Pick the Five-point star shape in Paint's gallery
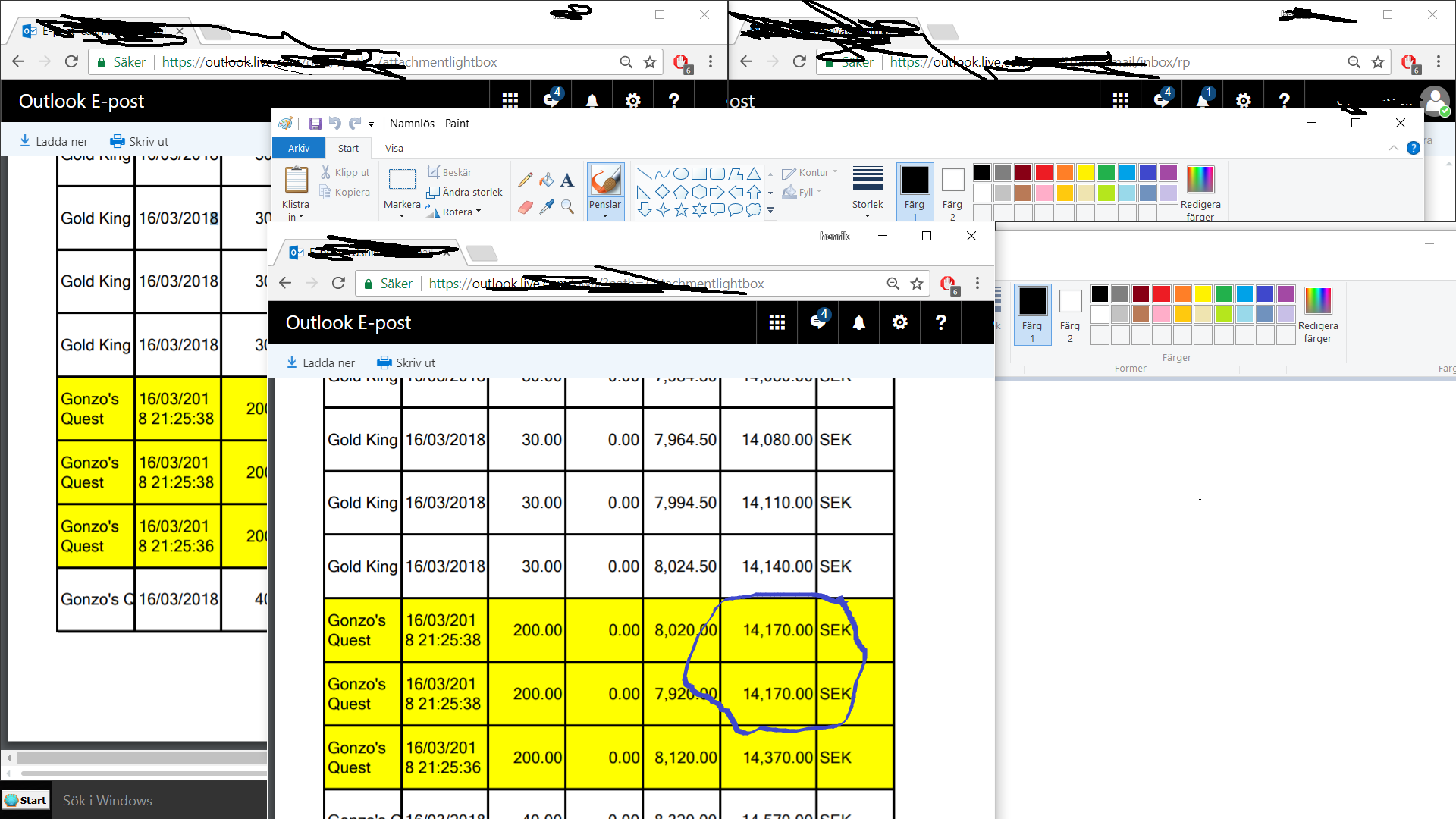 [681, 210]
